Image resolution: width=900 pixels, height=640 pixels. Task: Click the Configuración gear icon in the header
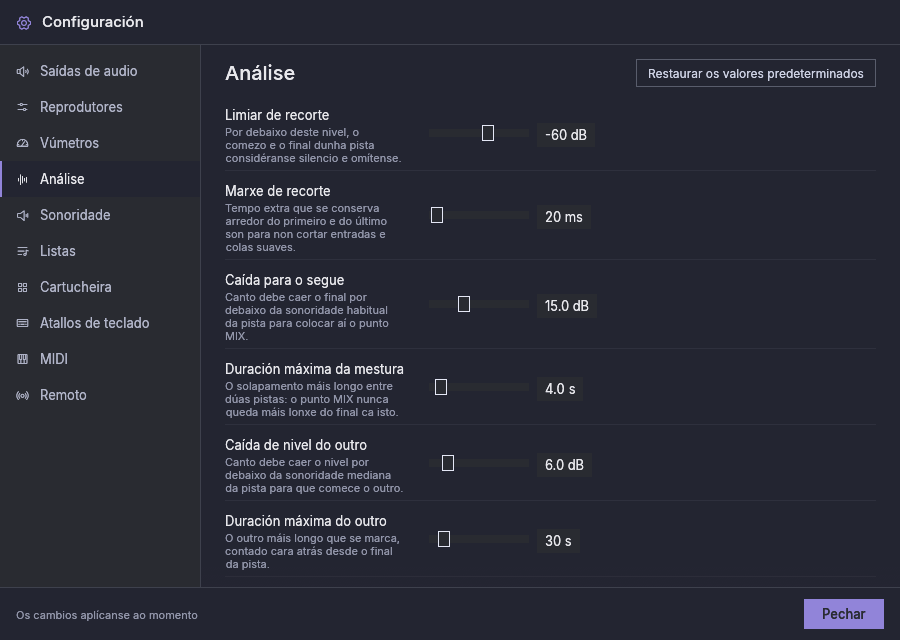[x=24, y=22]
